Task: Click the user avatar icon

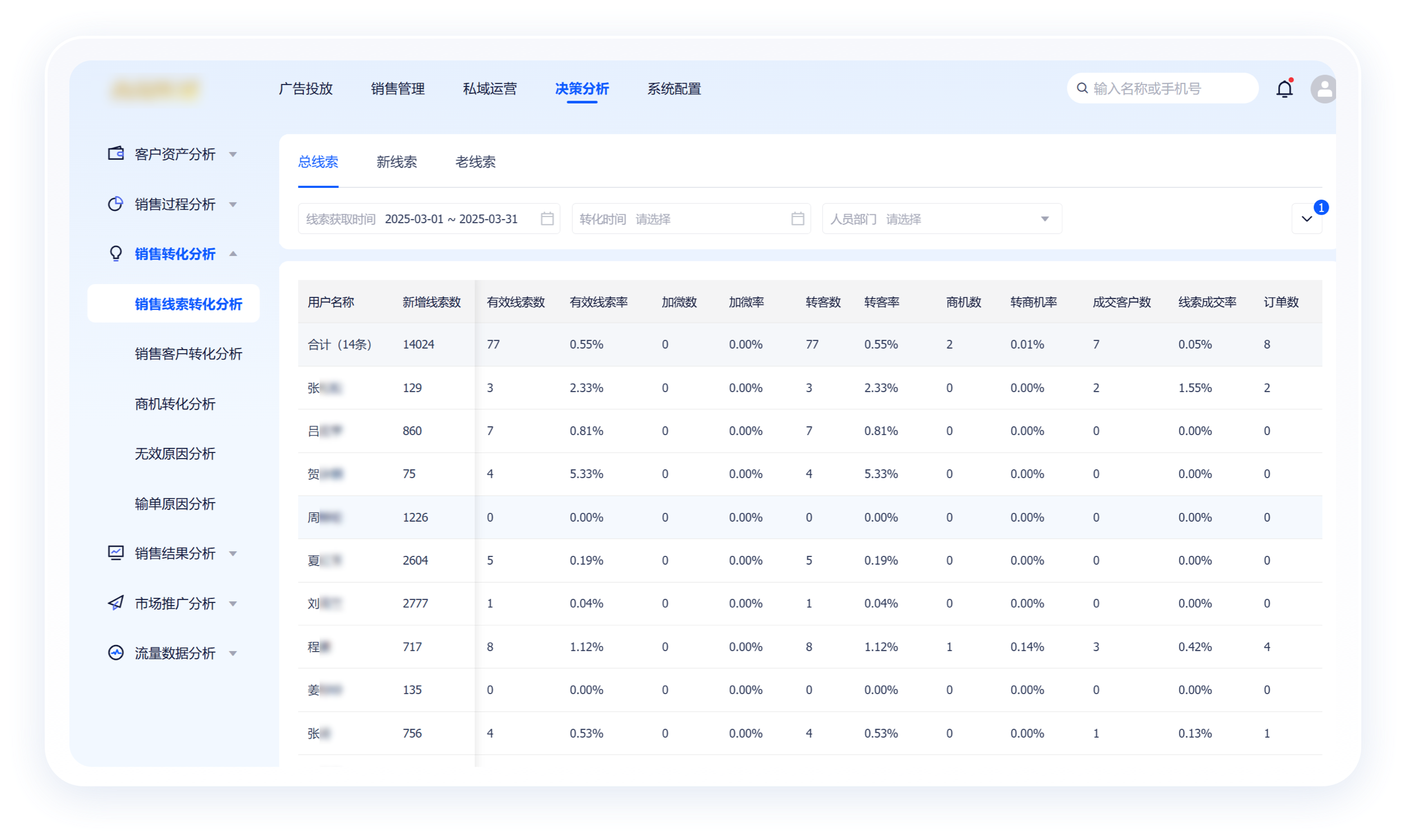Action: point(1323,88)
